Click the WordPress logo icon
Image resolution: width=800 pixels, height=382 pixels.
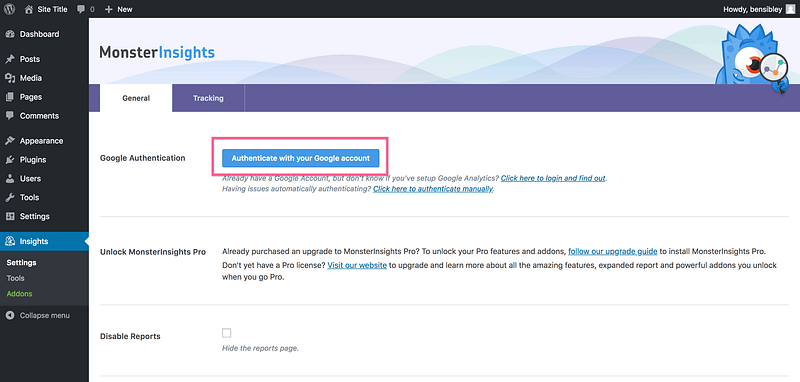9,9
